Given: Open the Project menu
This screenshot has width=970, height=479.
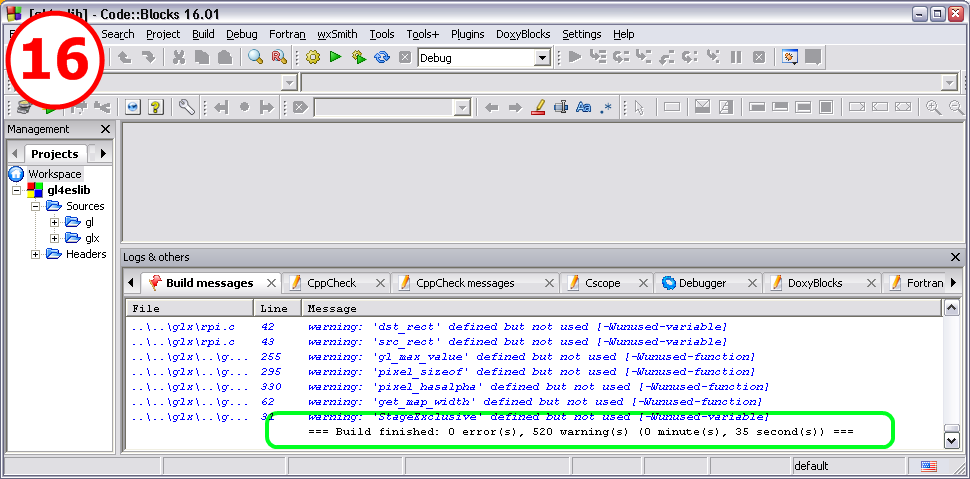Looking at the screenshot, I should (163, 34).
